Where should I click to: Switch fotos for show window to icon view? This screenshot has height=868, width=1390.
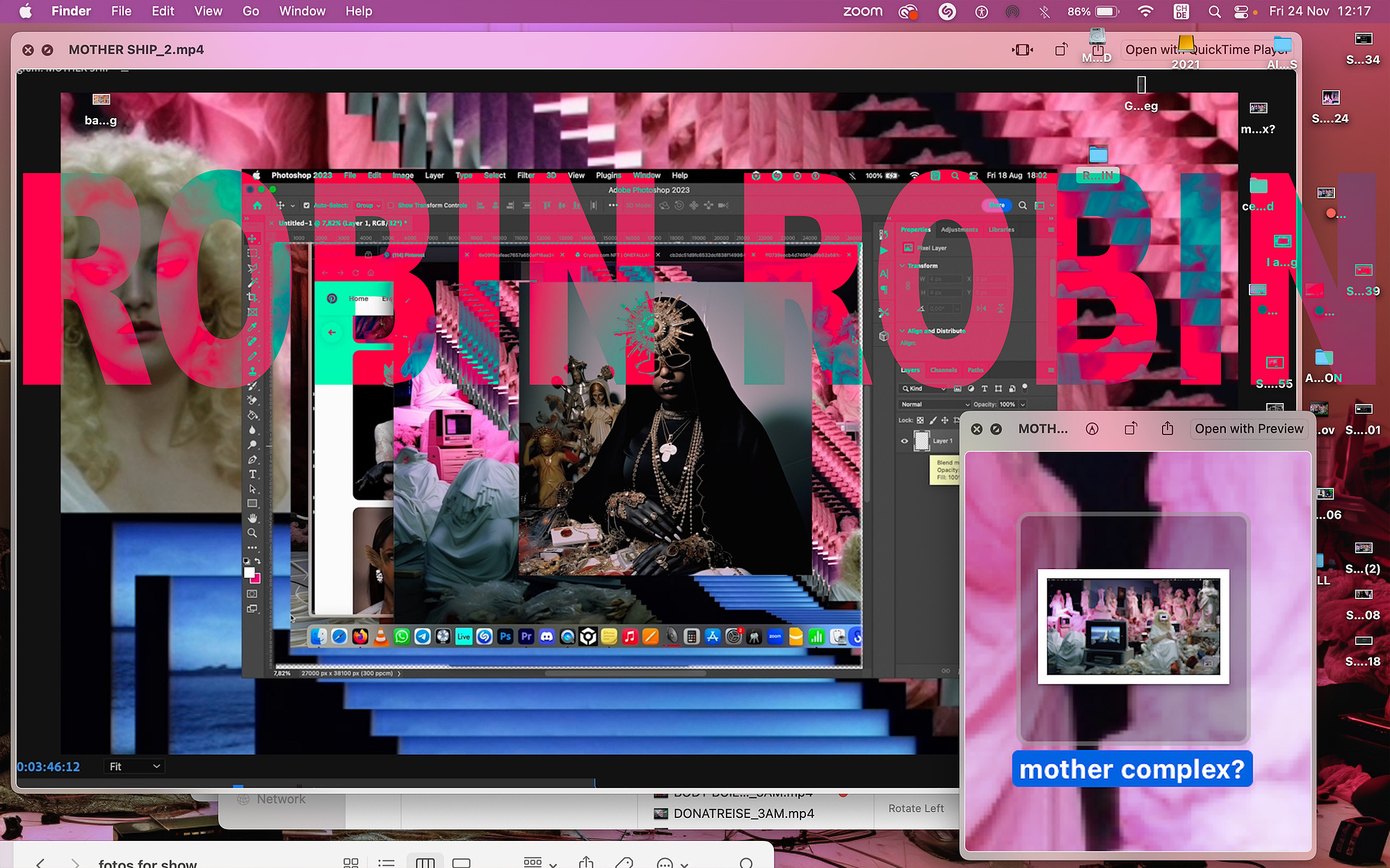point(350,863)
